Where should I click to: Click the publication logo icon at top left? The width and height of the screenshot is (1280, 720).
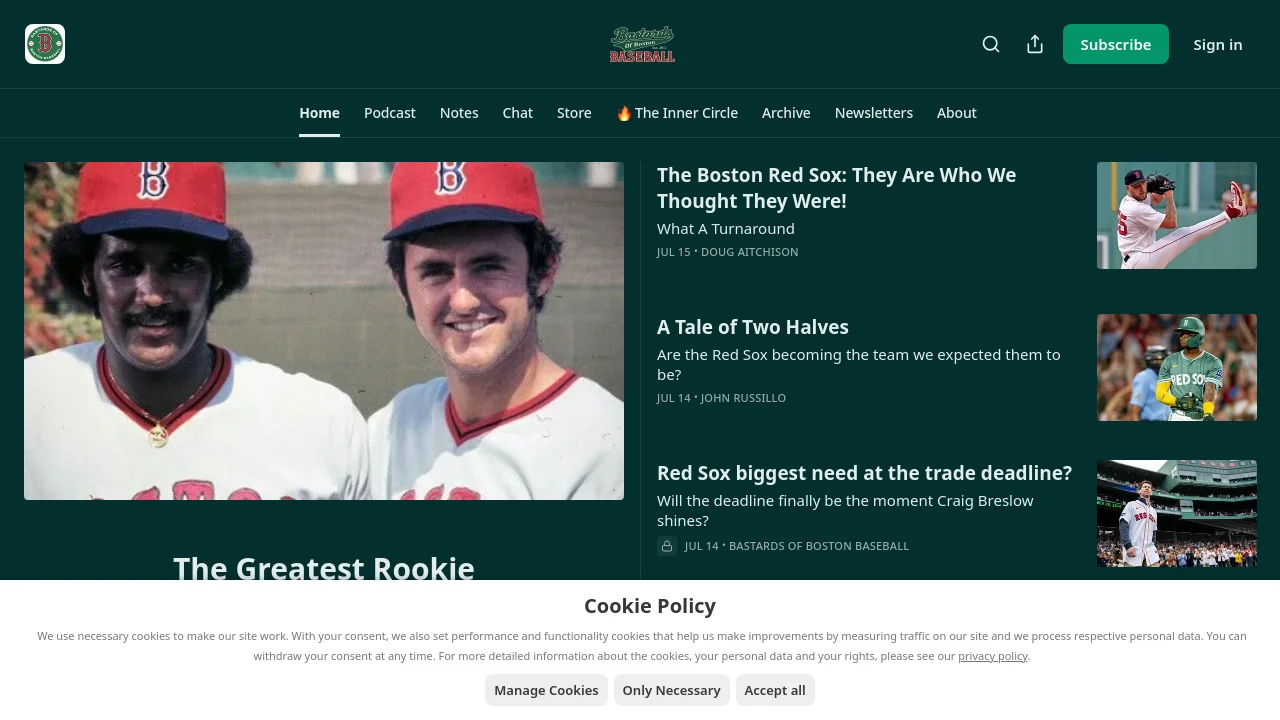[45, 44]
